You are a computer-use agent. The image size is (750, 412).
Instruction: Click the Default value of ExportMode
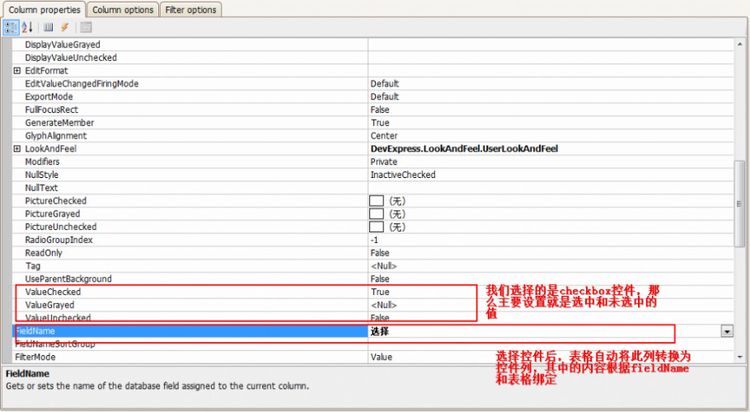[385, 97]
